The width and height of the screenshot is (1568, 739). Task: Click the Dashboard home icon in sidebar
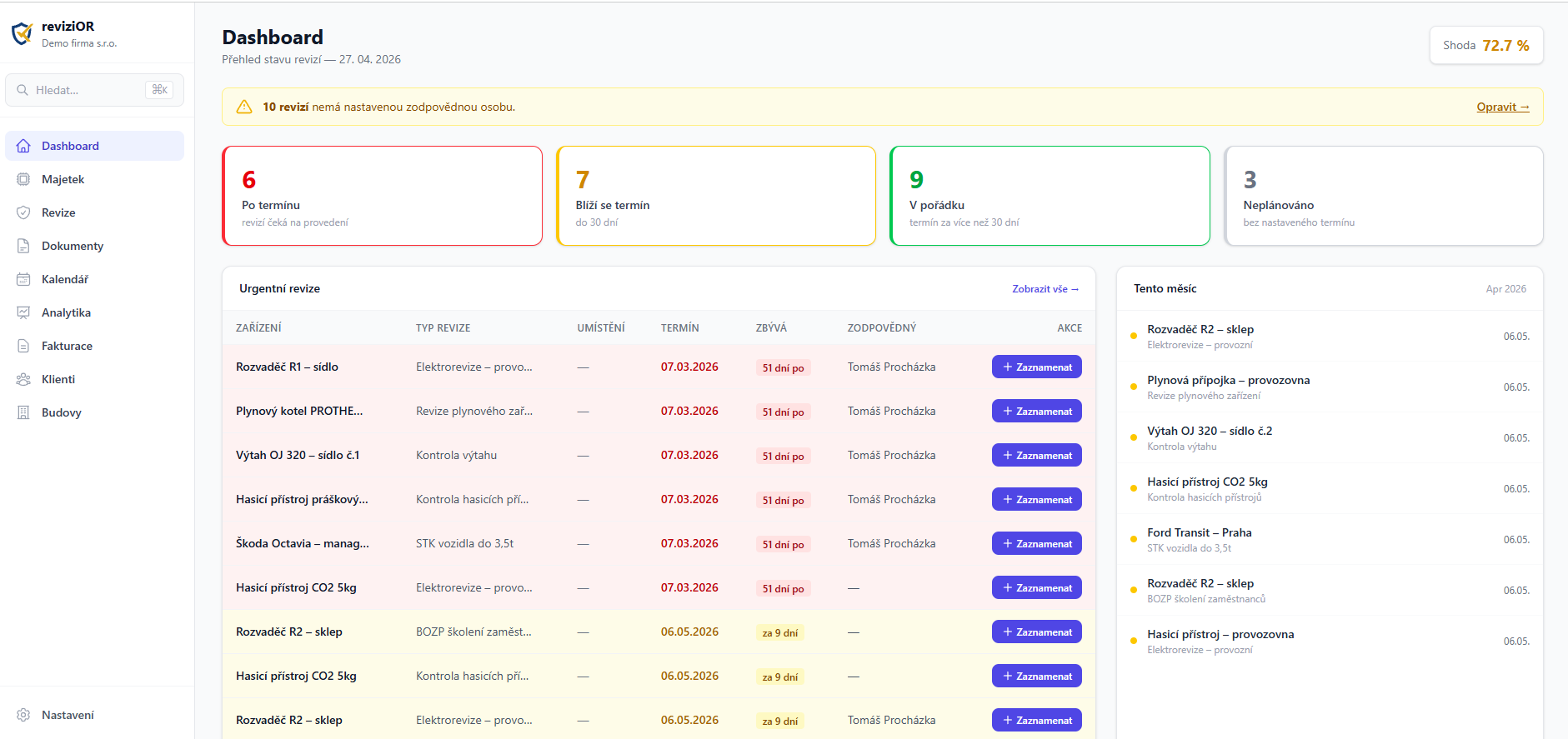point(23,146)
